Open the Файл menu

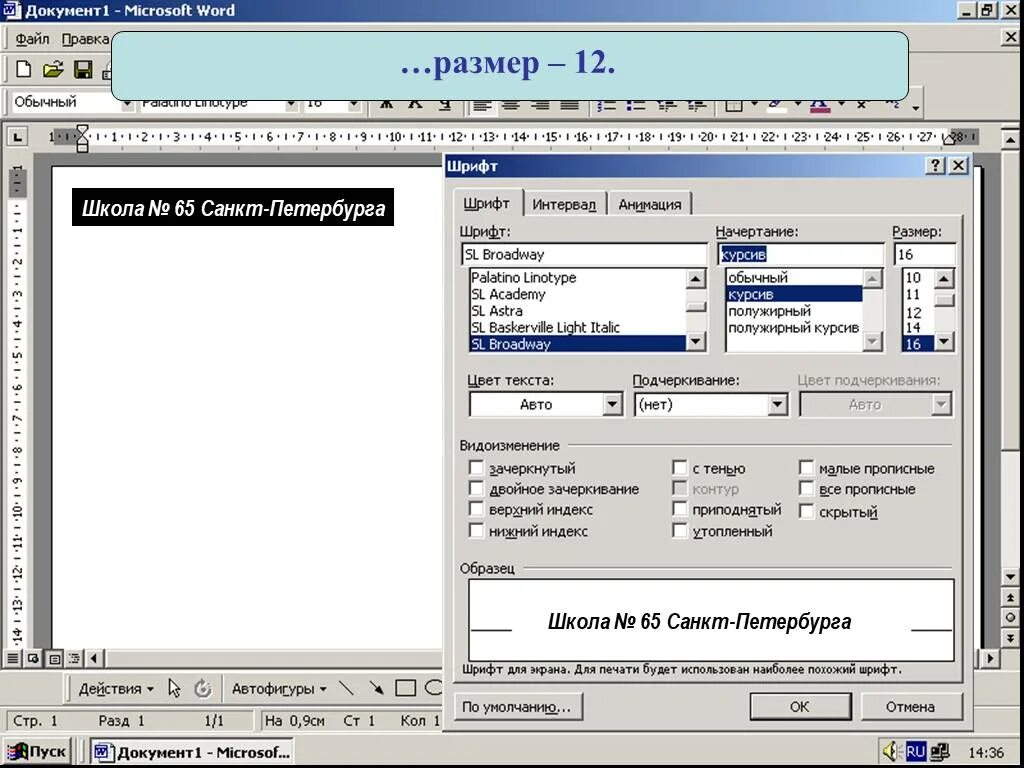(32, 39)
